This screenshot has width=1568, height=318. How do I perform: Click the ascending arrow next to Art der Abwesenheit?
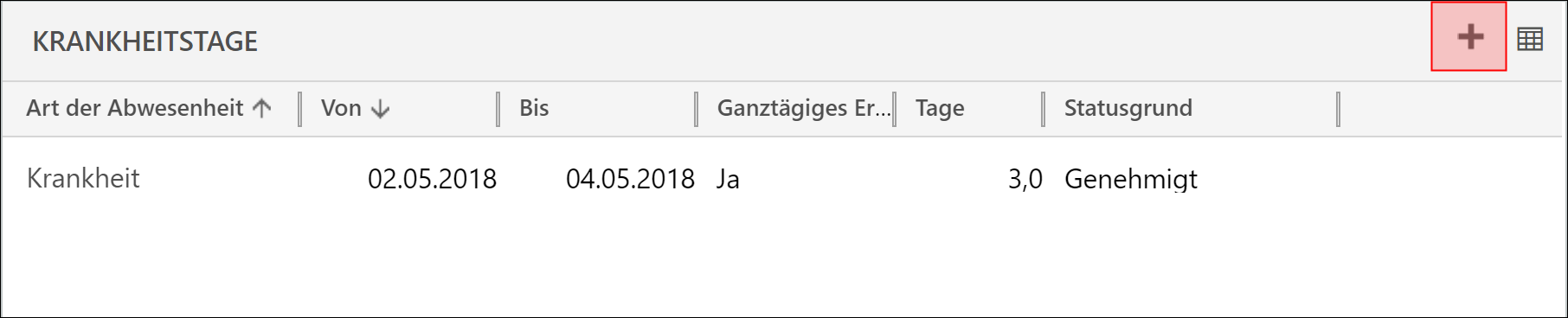tap(262, 108)
